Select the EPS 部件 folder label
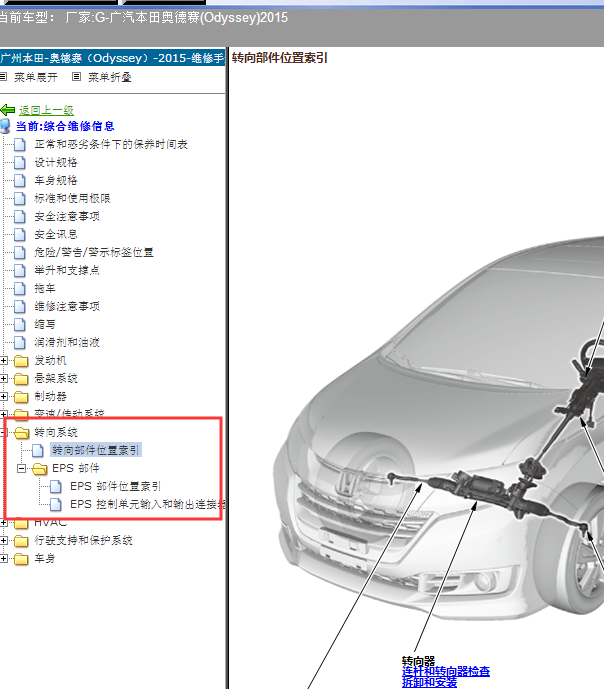The height and width of the screenshot is (689, 604). [x=76, y=468]
